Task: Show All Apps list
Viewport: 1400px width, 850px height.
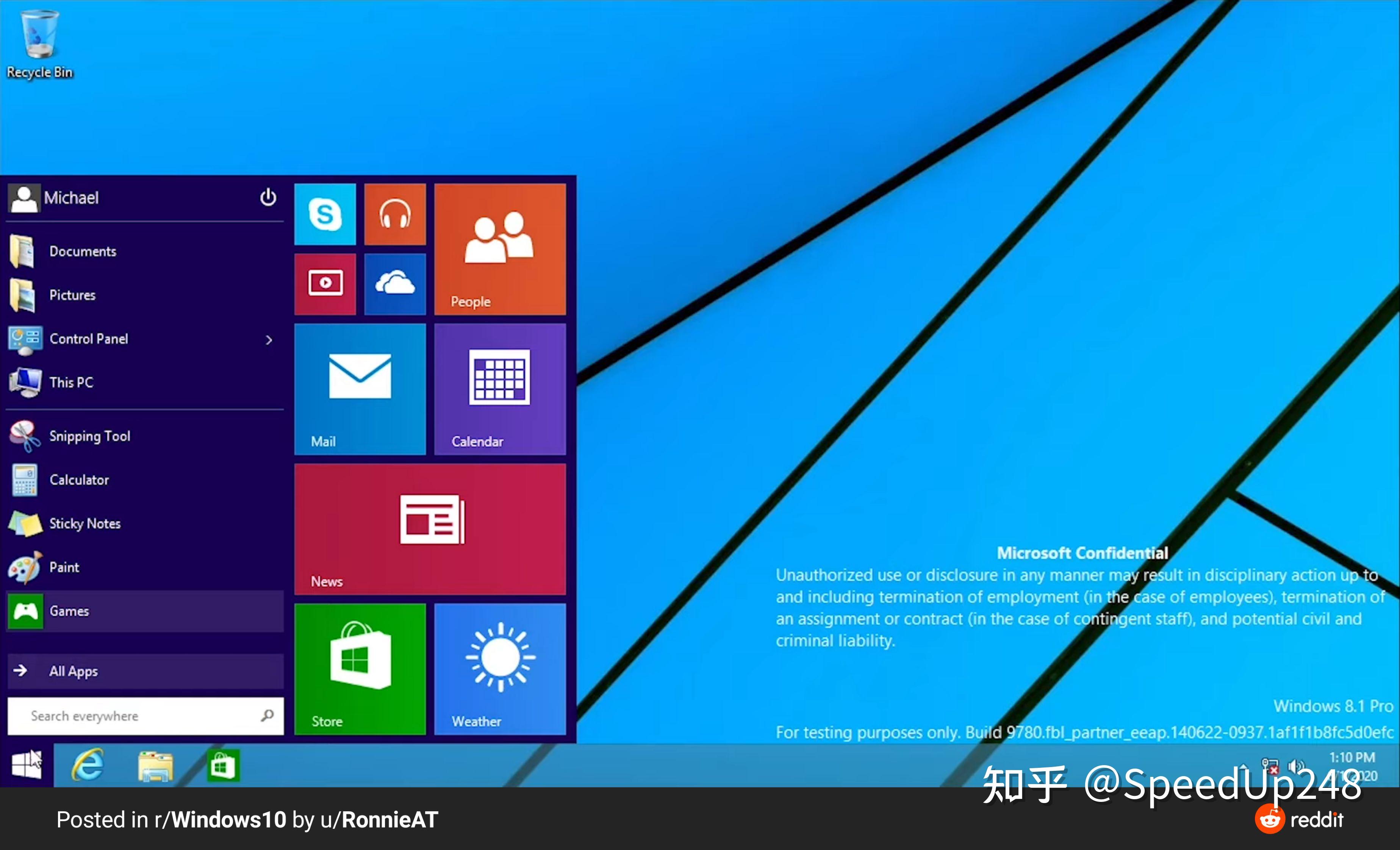Action: coord(145,671)
